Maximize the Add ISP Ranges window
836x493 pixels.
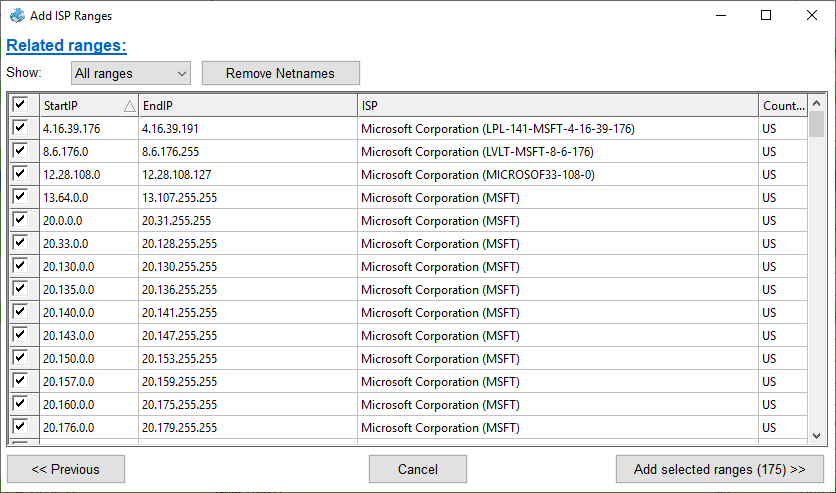766,16
